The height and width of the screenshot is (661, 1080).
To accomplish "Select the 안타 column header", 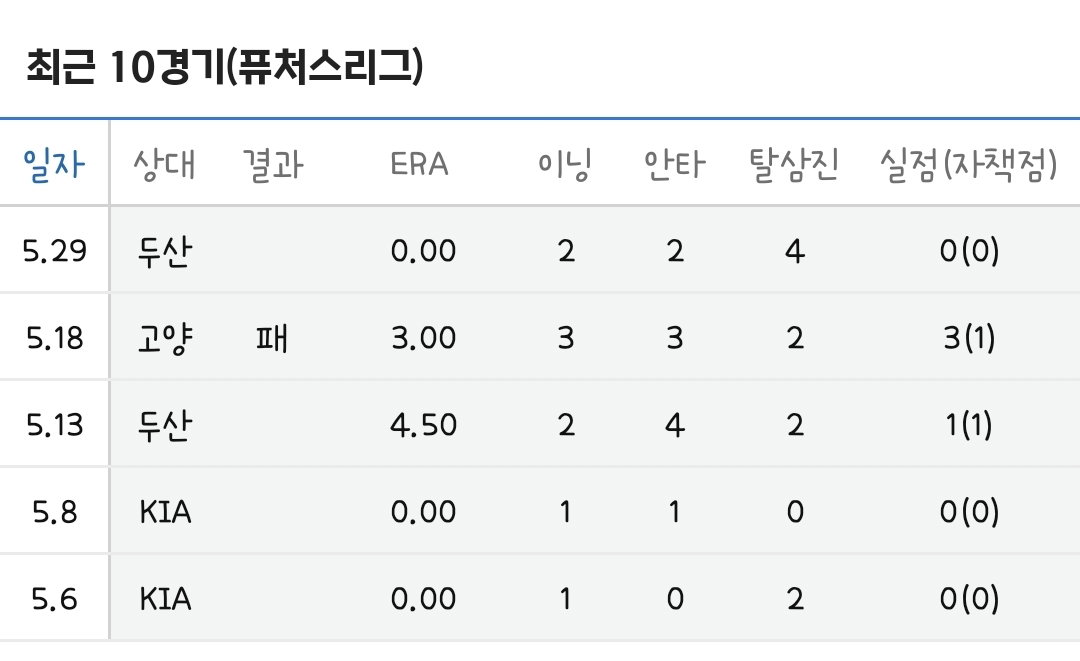I will point(674,164).
